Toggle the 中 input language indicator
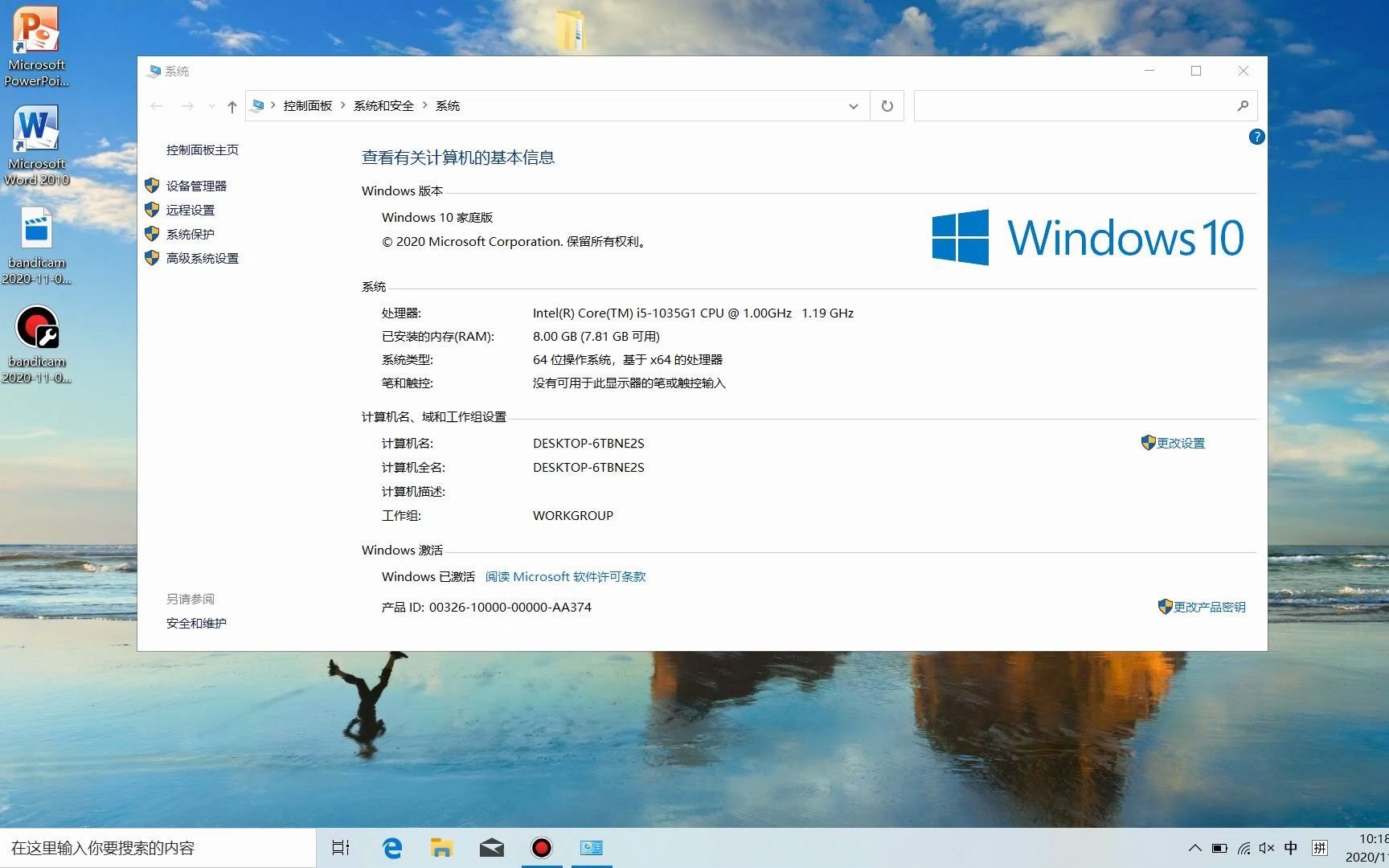The height and width of the screenshot is (868, 1389). coord(1291,848)
